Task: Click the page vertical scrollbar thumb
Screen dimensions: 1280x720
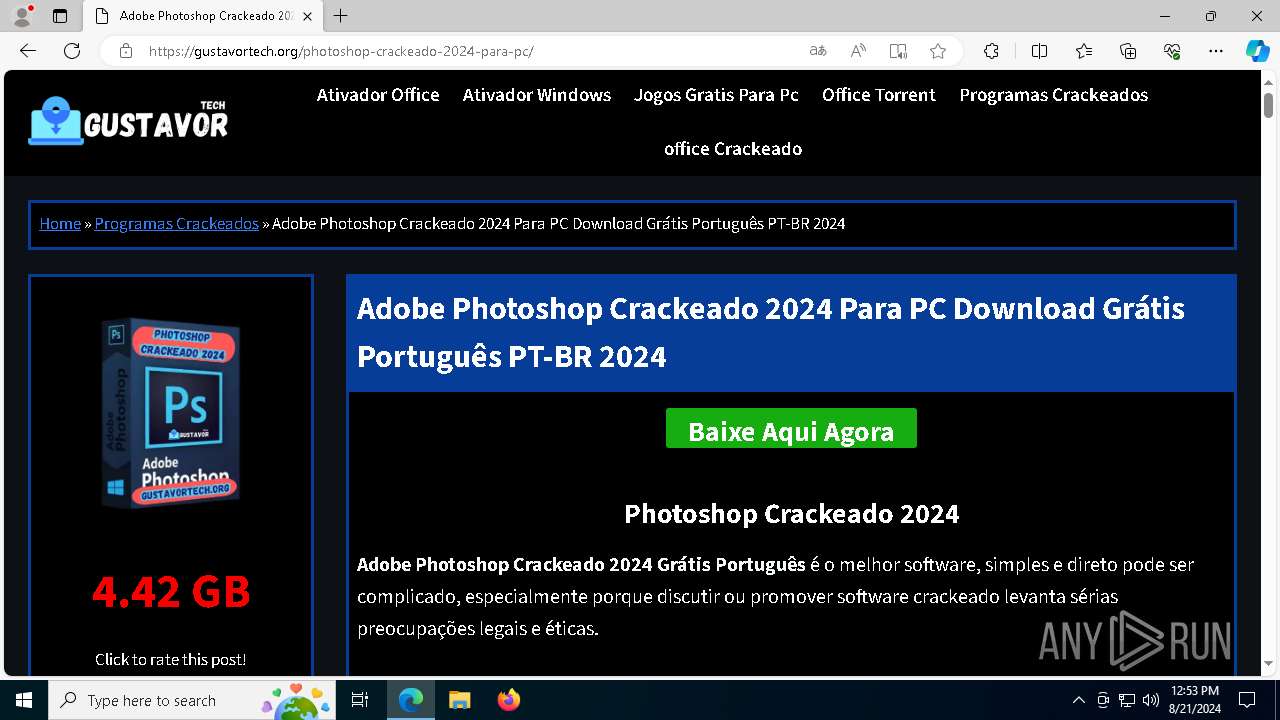Action: click(1268, 105)
